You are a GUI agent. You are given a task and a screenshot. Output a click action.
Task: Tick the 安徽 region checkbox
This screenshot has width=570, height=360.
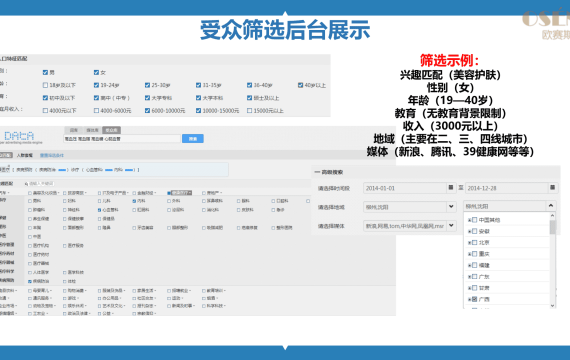tap(474, 231)
